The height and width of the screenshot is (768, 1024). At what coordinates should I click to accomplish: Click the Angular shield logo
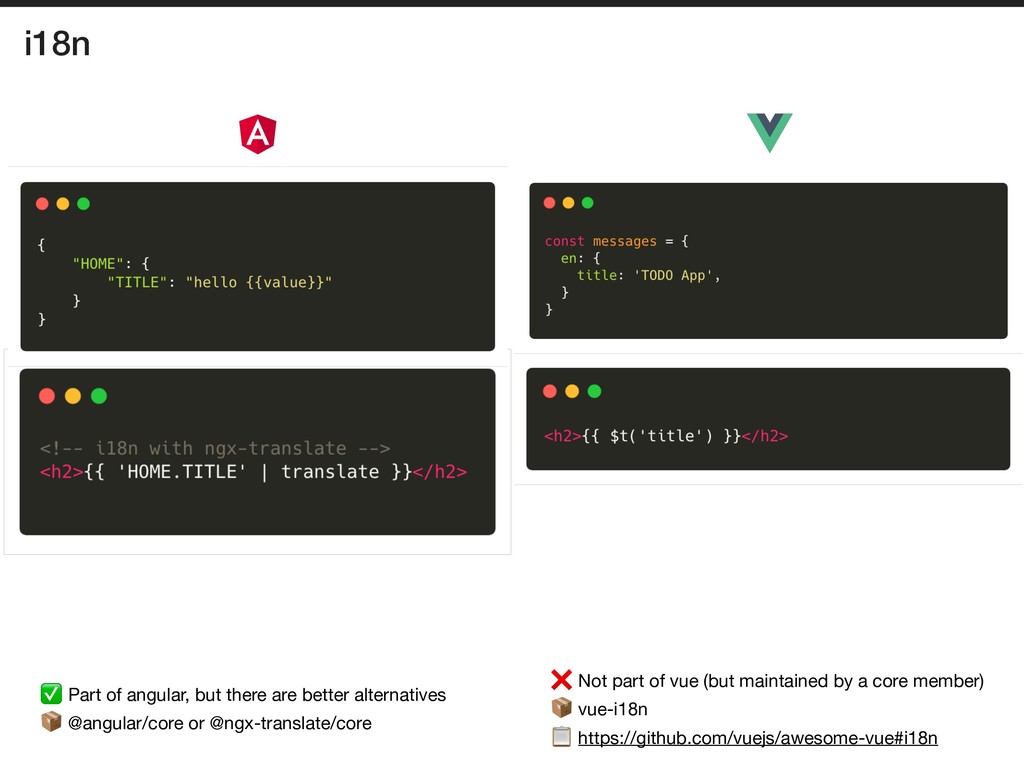point(258,135)
